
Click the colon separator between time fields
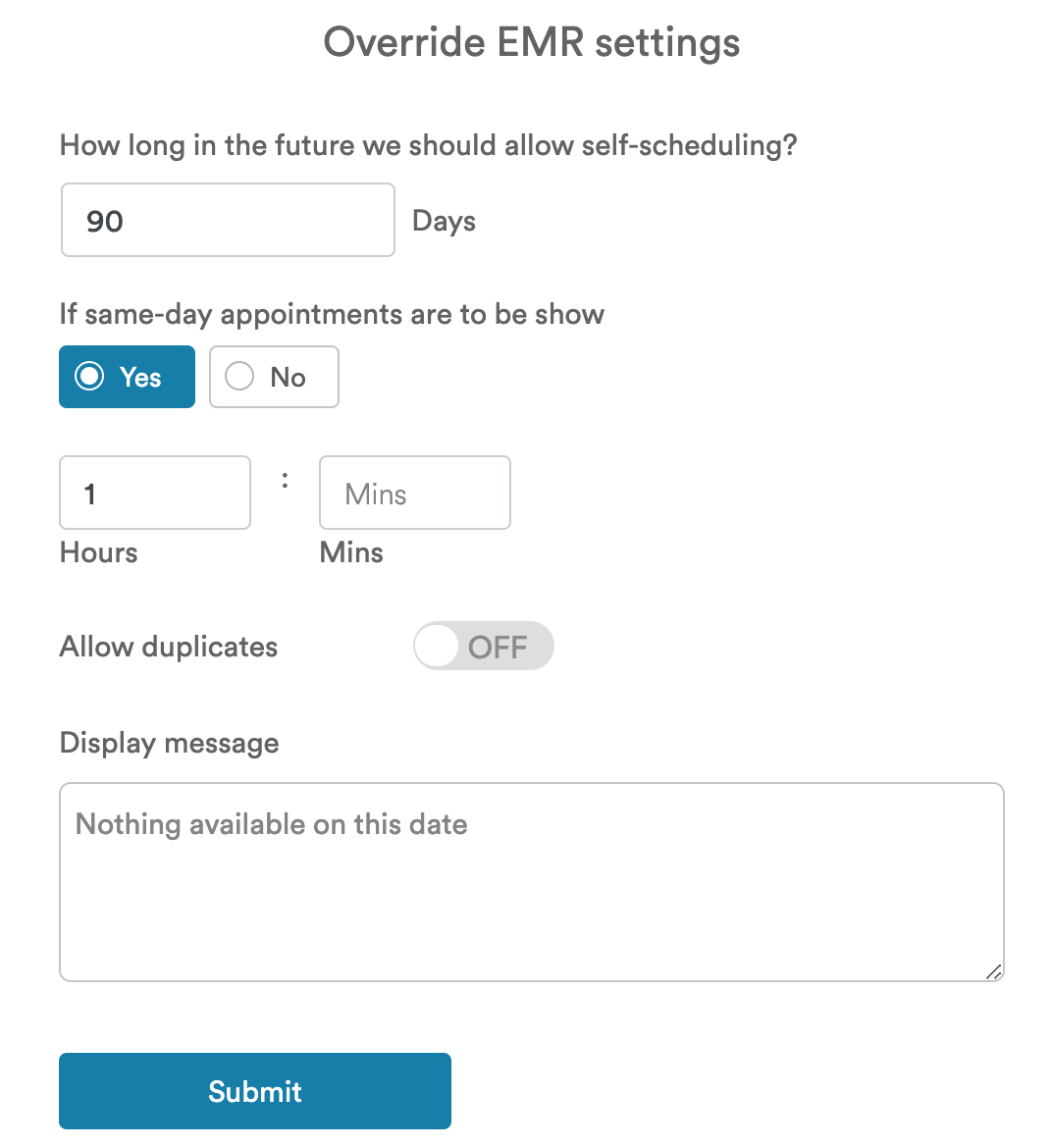coord(285,480)
